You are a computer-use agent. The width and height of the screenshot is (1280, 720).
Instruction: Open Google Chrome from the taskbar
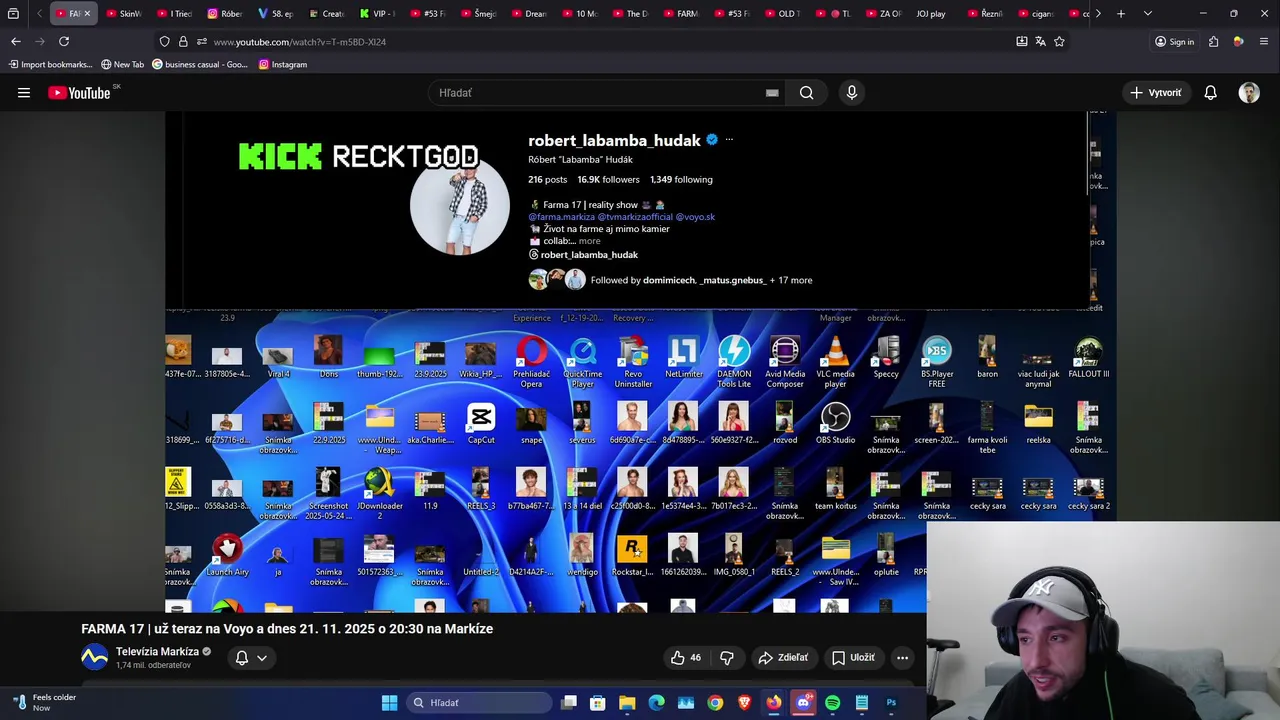715,703
